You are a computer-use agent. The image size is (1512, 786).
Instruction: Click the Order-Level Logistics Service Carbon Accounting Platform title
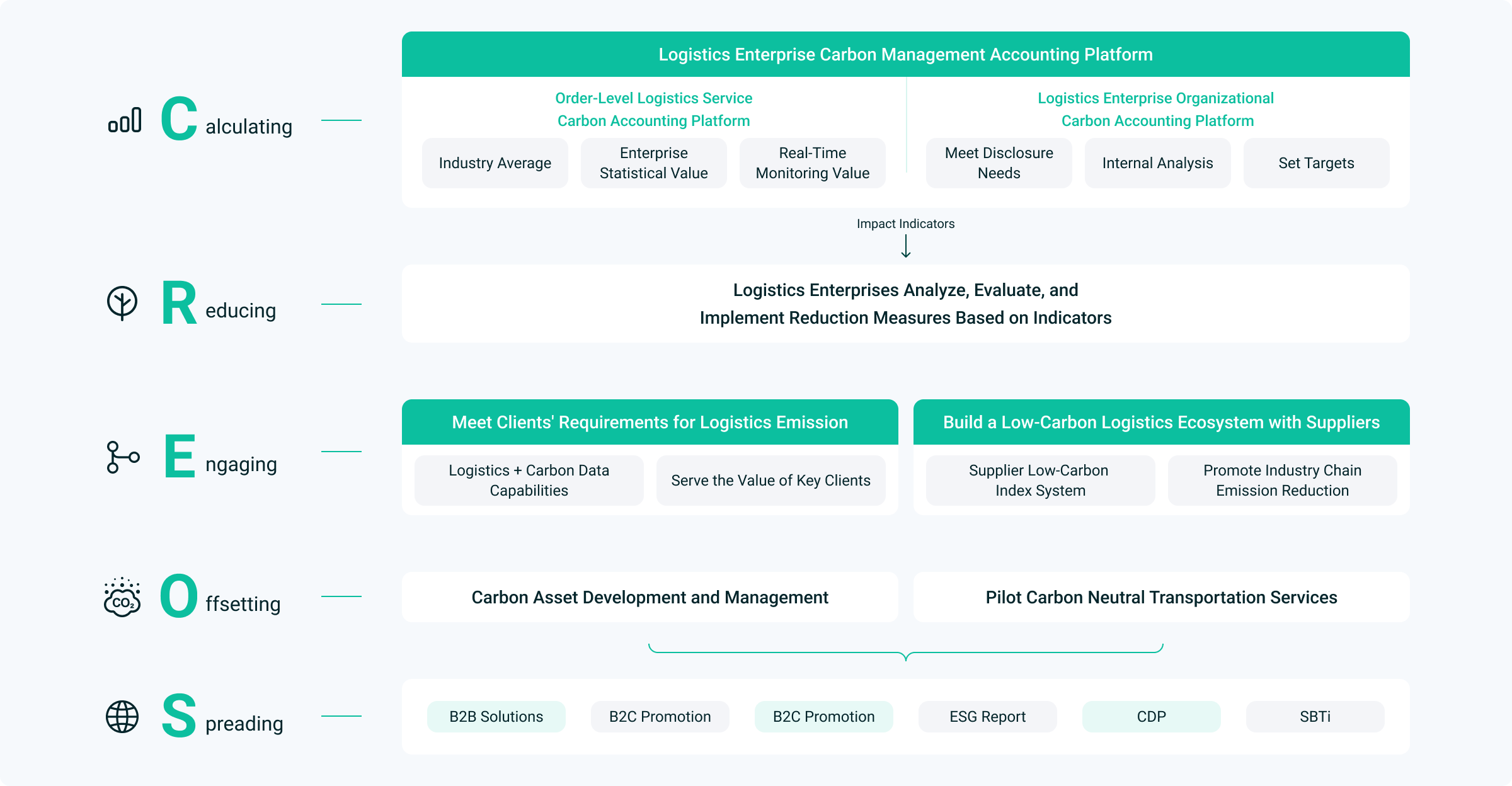[x=654, y=110]
